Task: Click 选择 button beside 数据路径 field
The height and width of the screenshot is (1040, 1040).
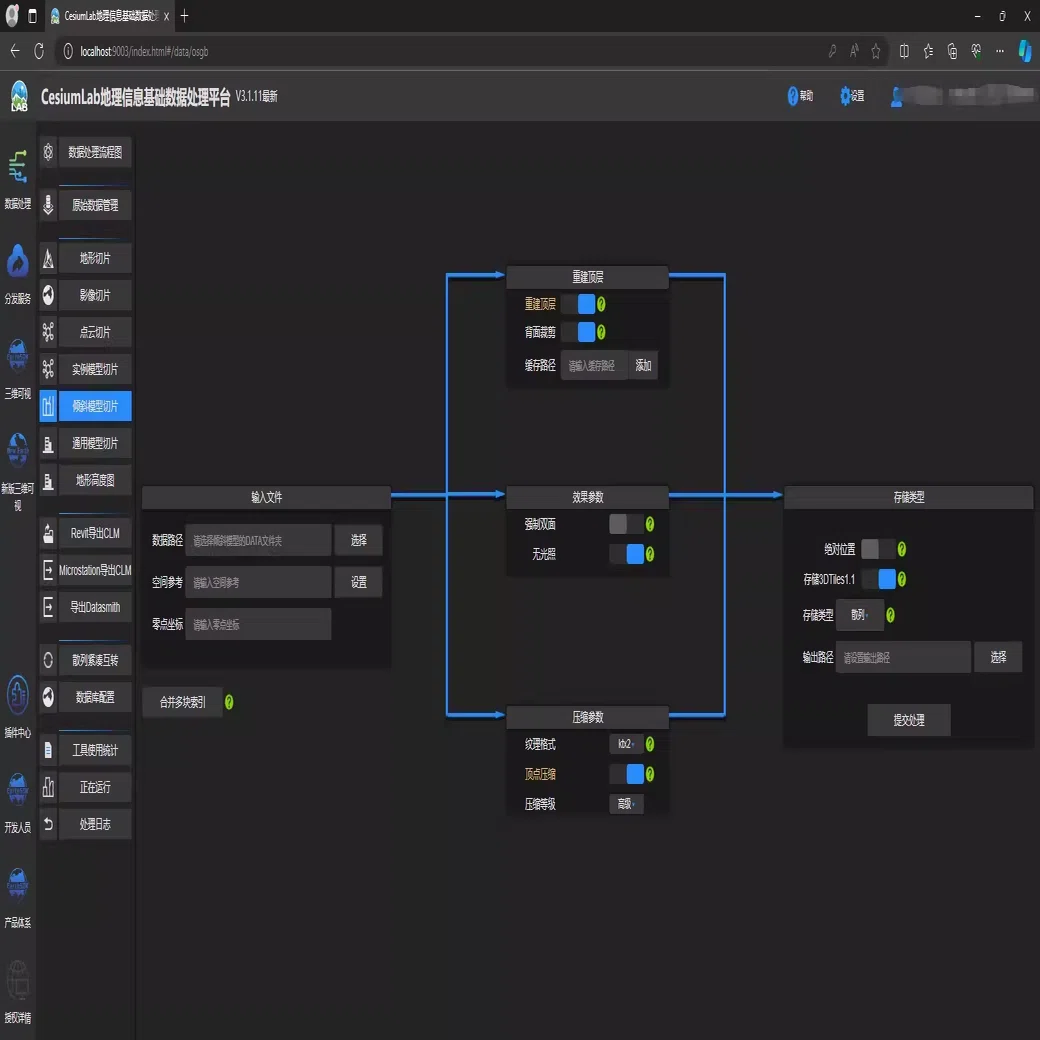Action: [358, 541]
